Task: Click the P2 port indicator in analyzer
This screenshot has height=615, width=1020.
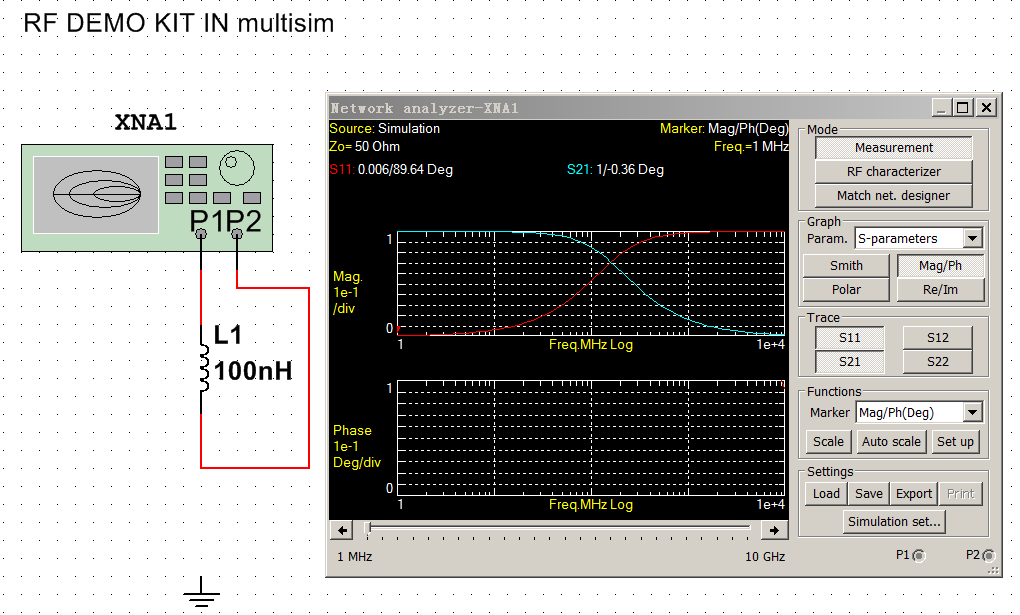Action: coord(989,555)
